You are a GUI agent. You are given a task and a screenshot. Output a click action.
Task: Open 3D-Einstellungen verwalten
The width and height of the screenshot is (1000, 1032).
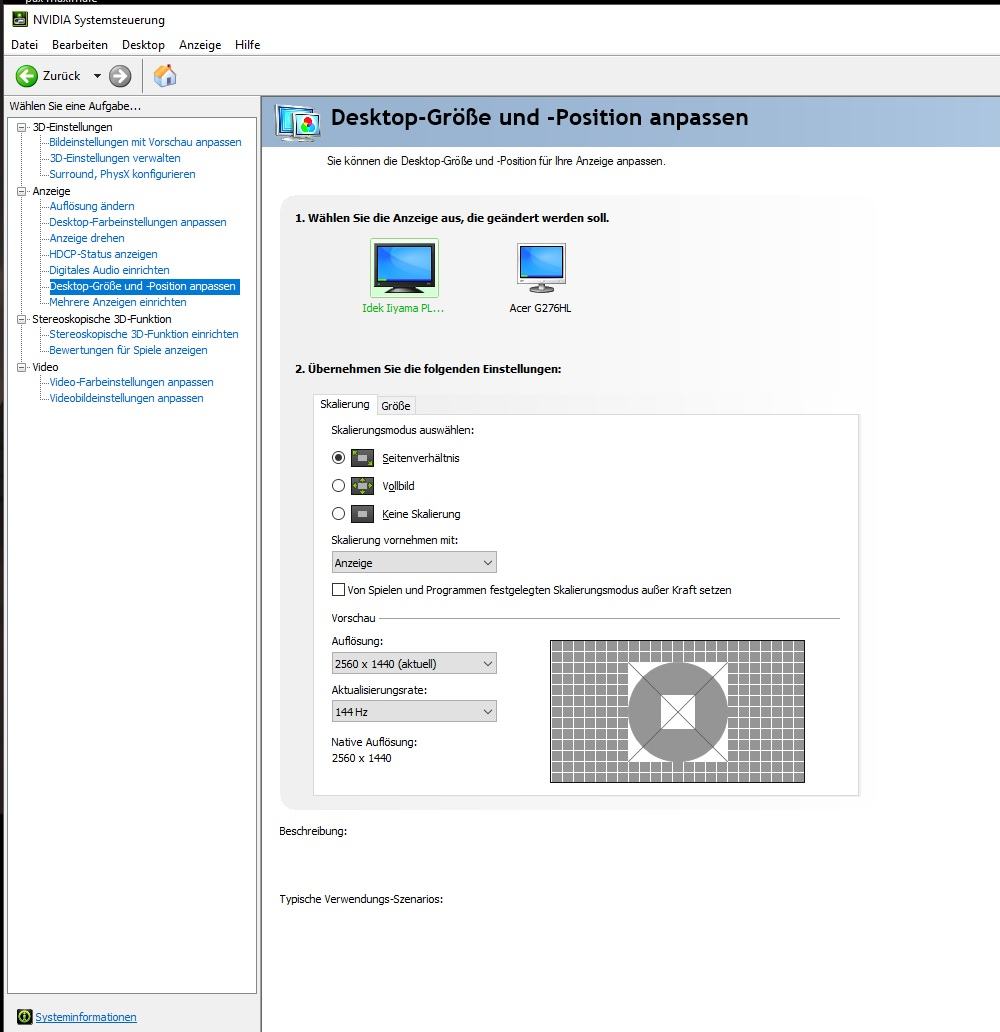click(x=115, y=158)
